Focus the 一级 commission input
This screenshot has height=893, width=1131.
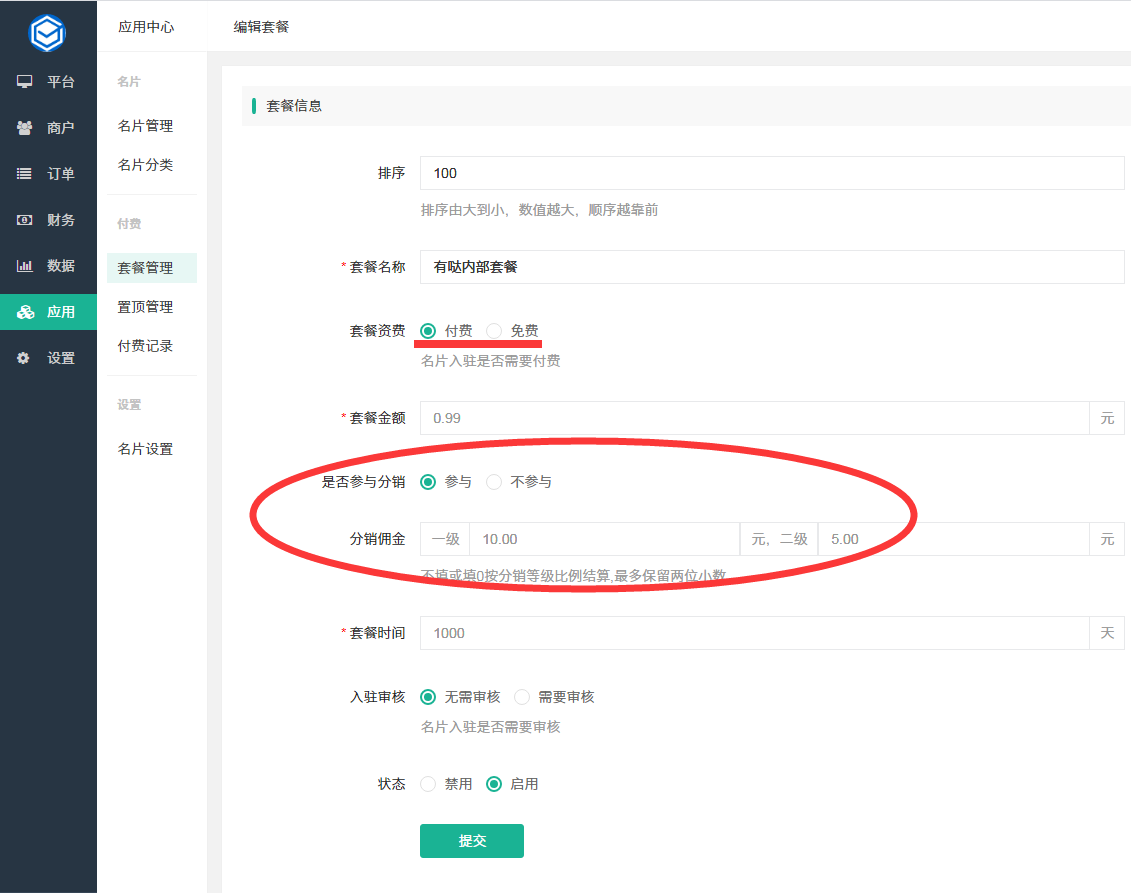(604, 540)
